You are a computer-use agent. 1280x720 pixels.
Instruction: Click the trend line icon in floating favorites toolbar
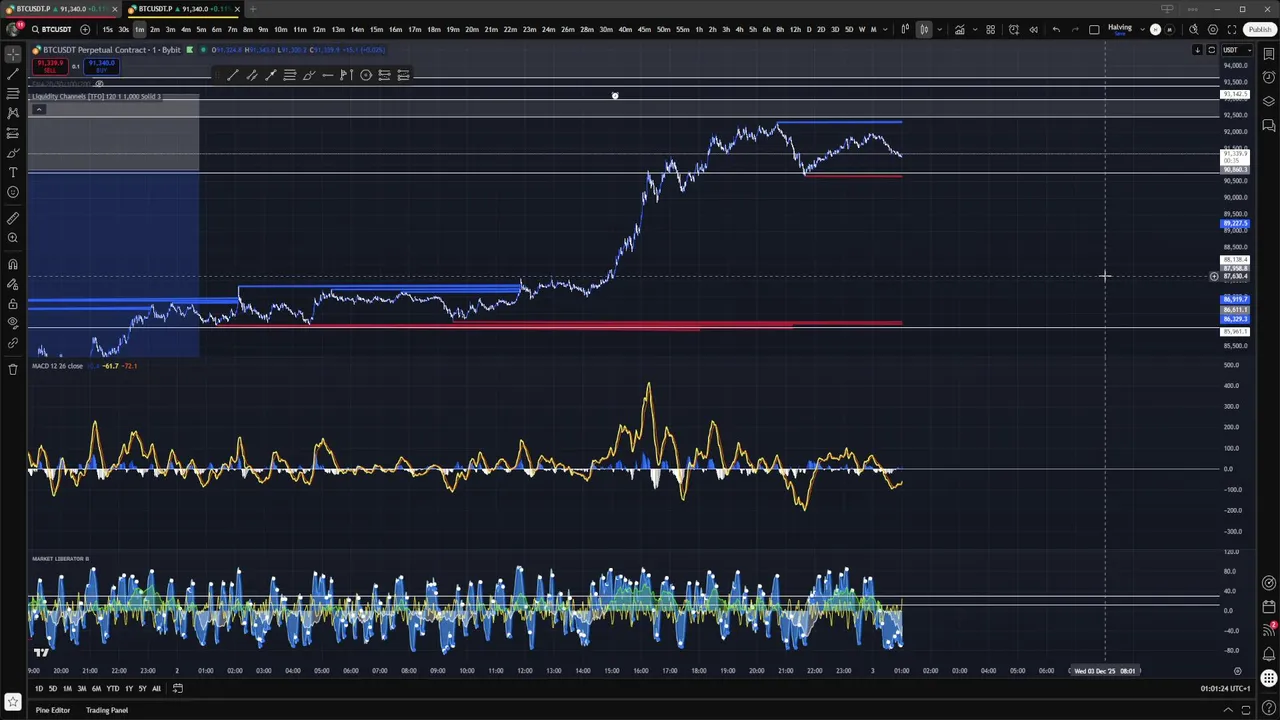click(233, 75)
